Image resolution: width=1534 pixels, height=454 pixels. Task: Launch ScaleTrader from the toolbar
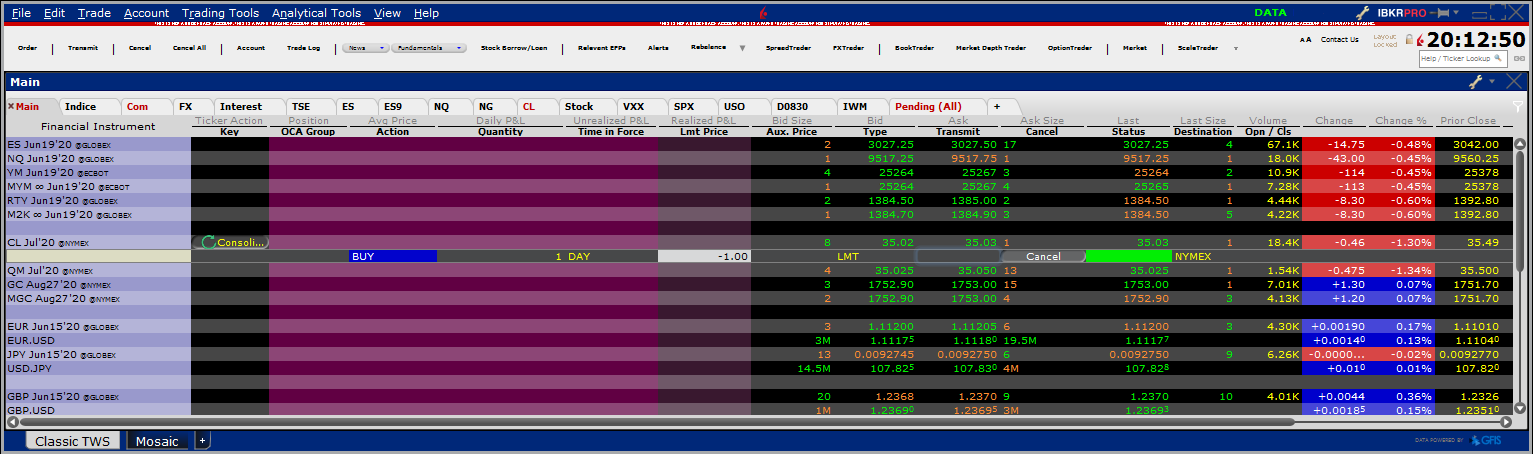pyautogui.click(x=1198, y=48)
